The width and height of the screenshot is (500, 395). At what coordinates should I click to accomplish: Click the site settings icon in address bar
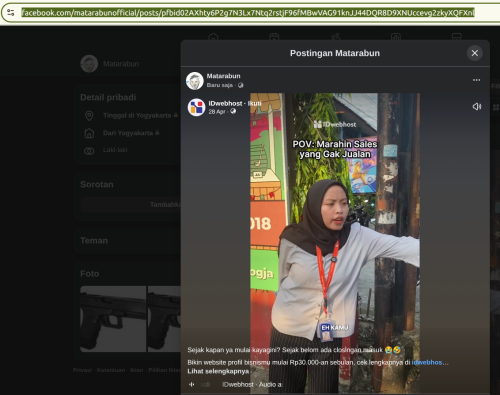[x=11, y=13]
